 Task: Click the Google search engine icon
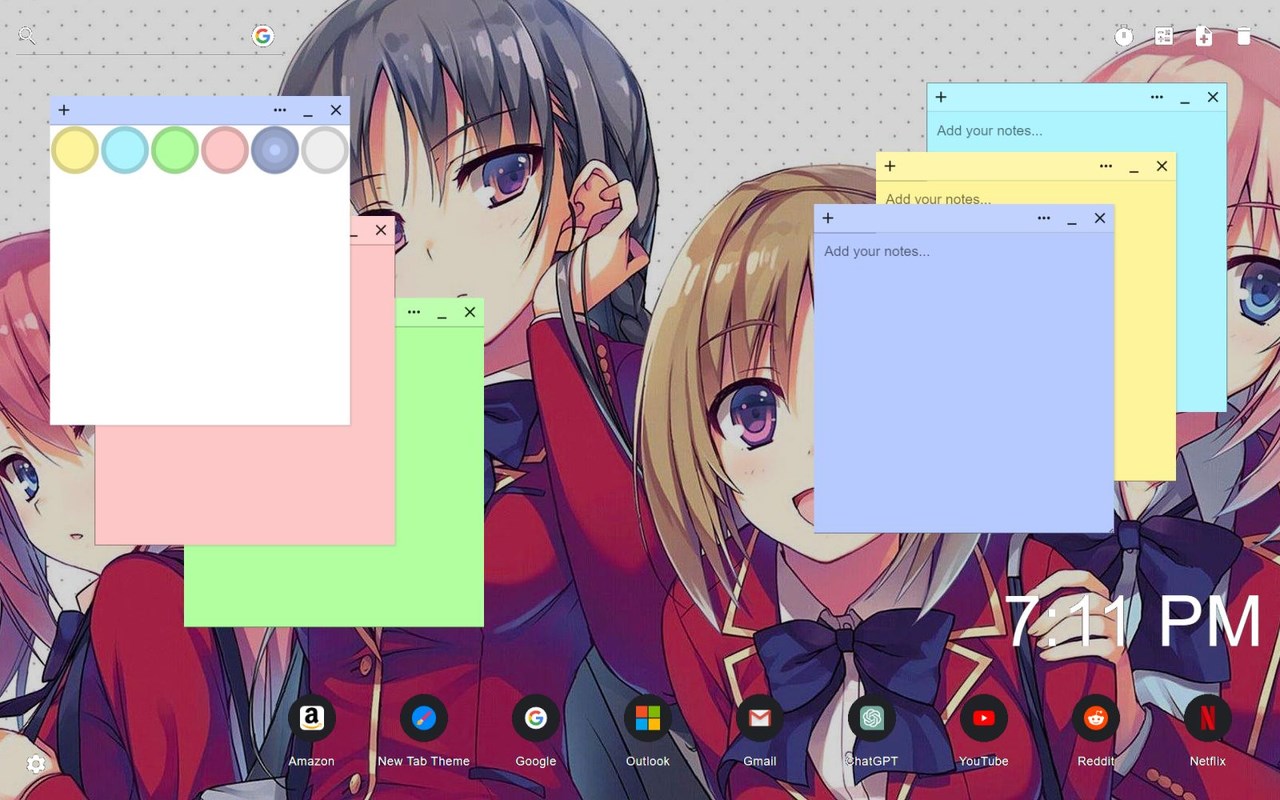[263, 36]
